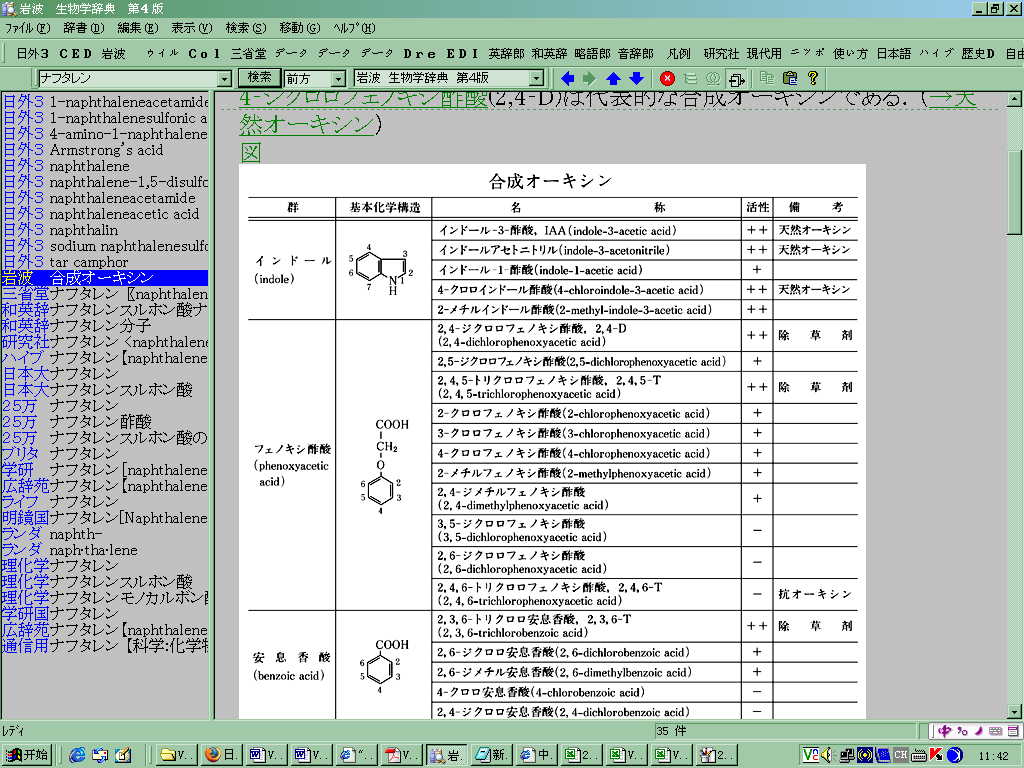The width and height of the screenshot is (1024, 768).
Task: Open the 表示 menu
Action: pyautogui.click(x=191, y=28)
